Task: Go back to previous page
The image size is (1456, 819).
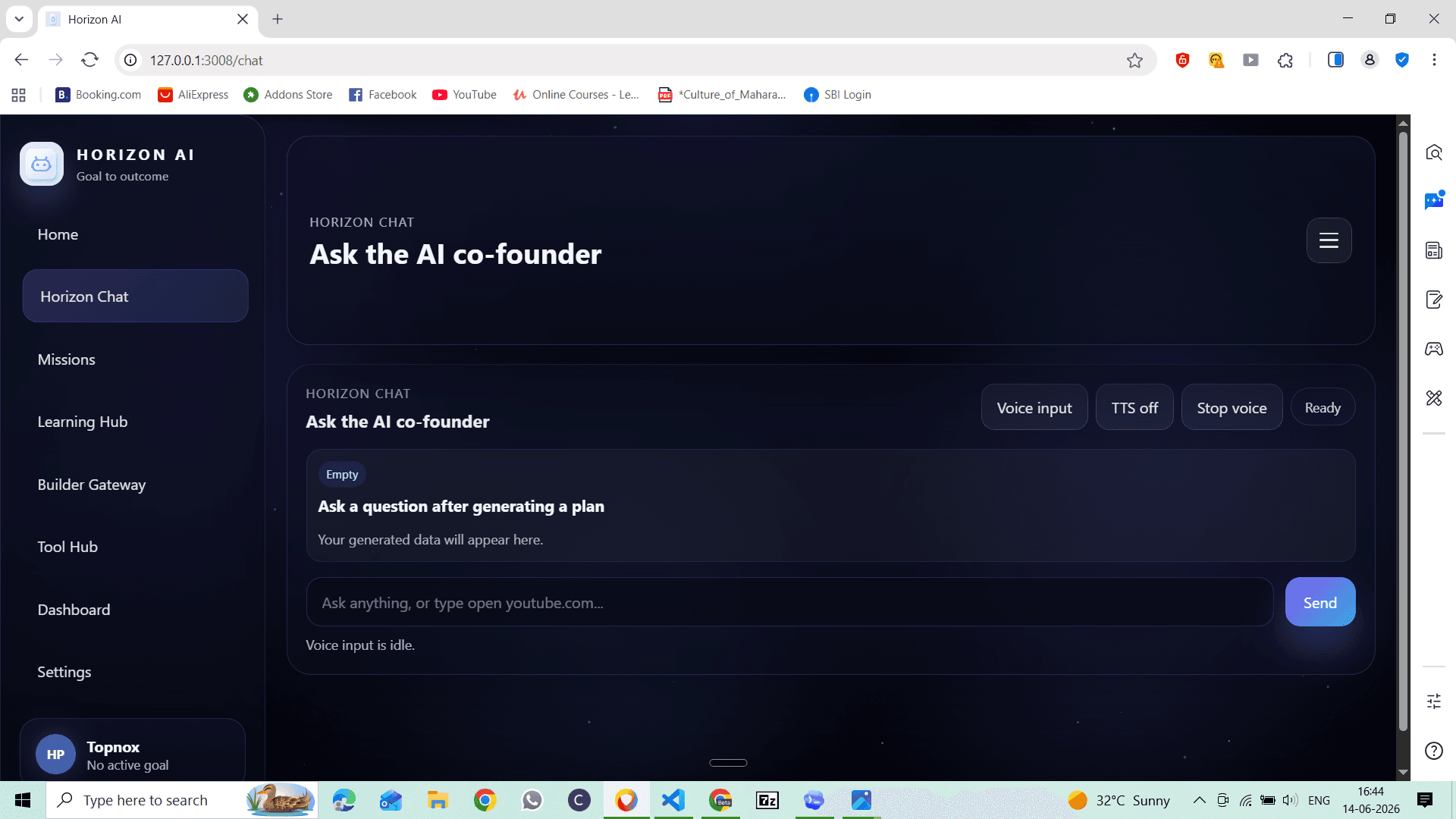Action: [x=21, y=60]
